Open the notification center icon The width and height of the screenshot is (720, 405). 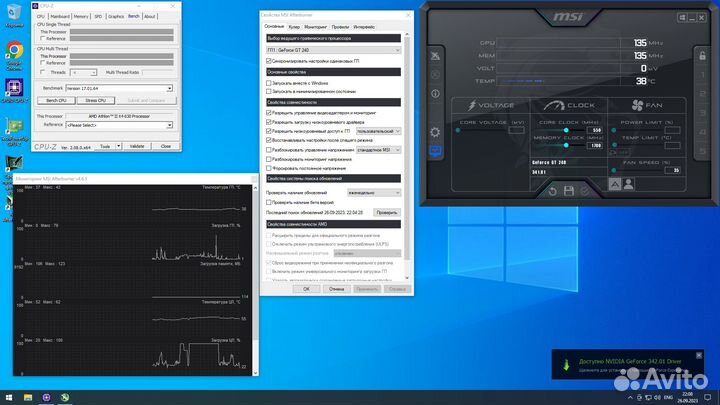click(x=708, y=397)
